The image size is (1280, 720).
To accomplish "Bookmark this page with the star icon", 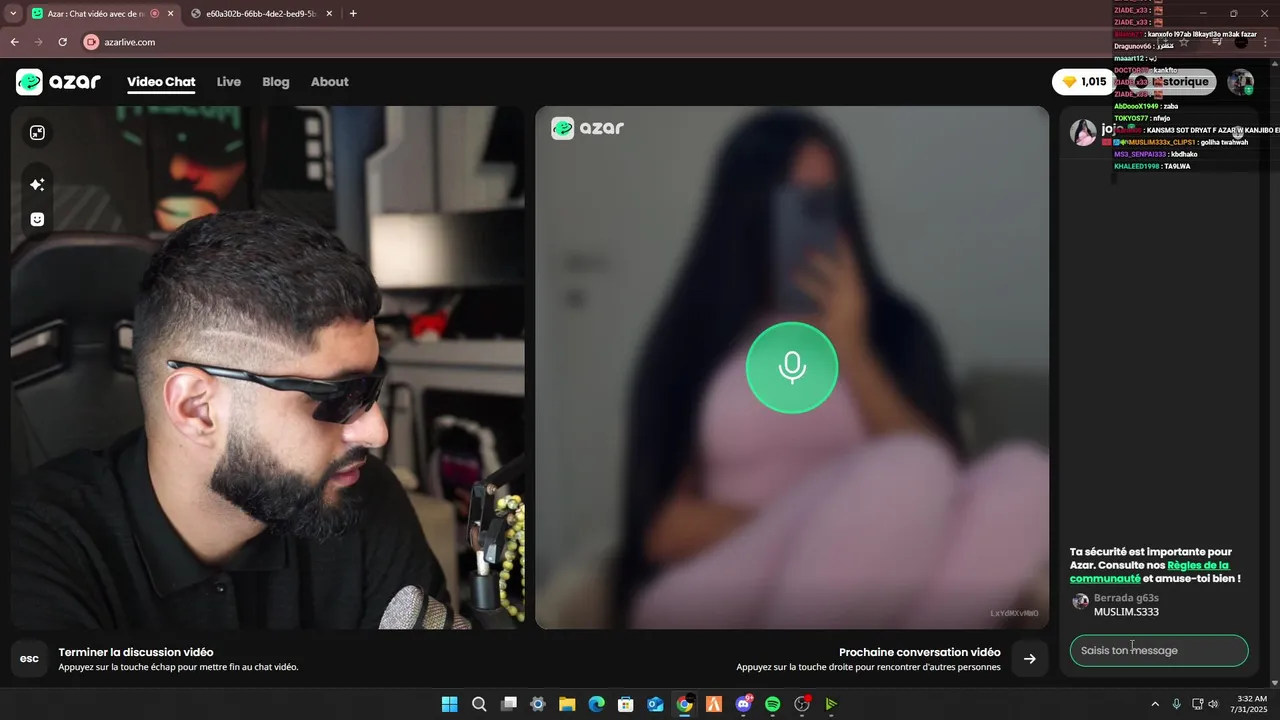I will pos(1184,42).
